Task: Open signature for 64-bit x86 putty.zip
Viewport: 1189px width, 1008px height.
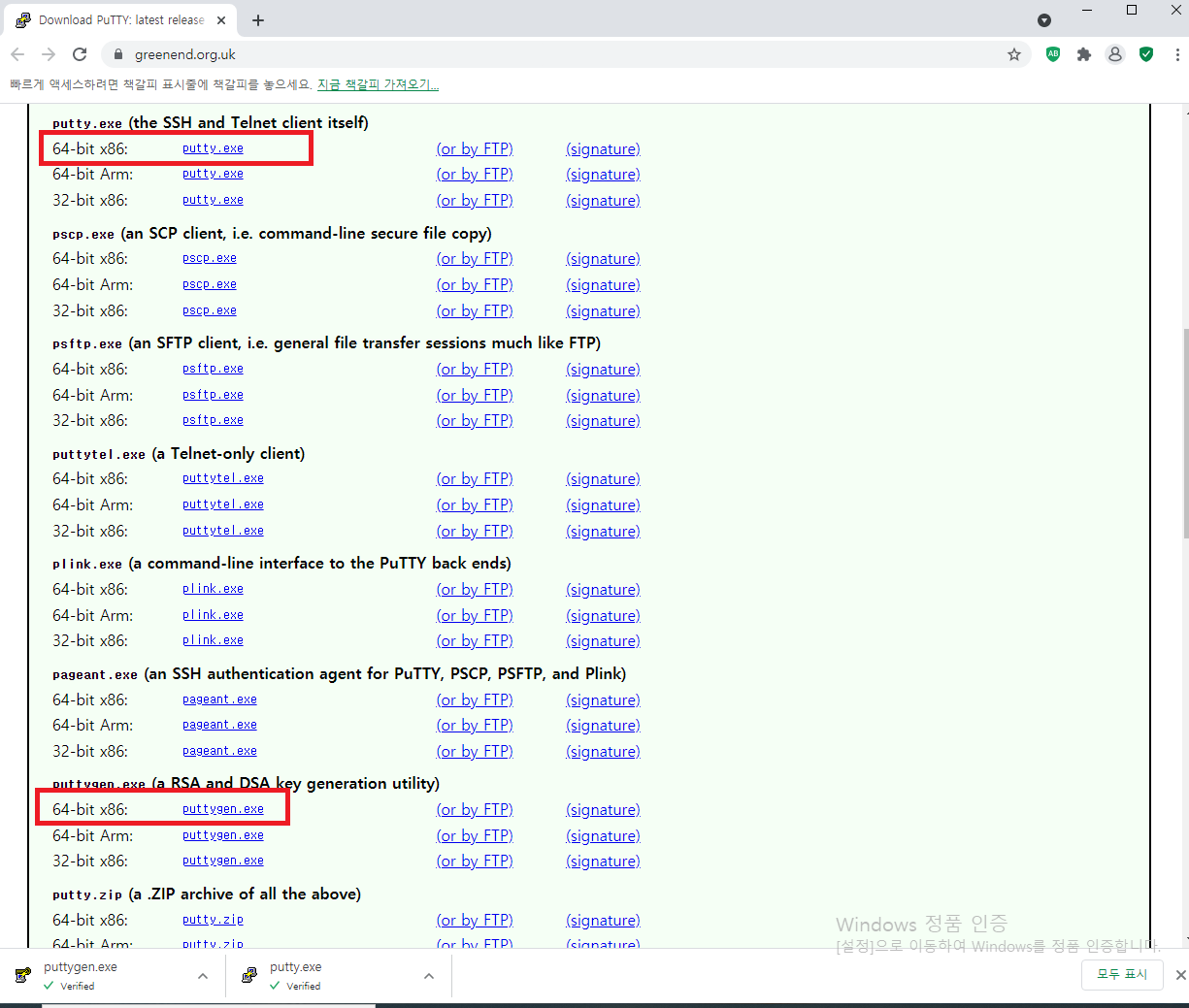Action: click(x=603, y=921)
